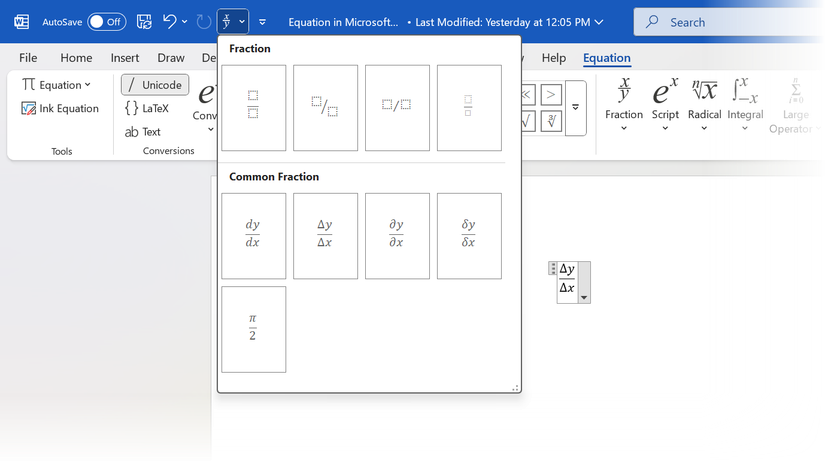Open Customize Quick Access Toolbar dropdown

click(262, 22)
